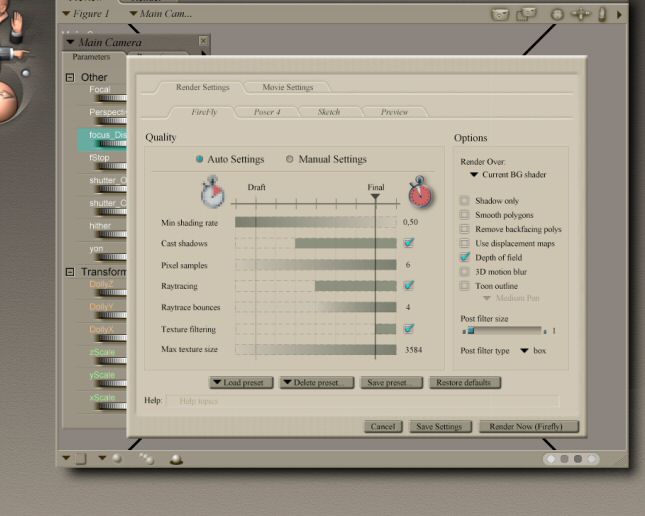The image size is (645, 516).
Task: Enable the Smooth polygons option
Action: (464, 214)
